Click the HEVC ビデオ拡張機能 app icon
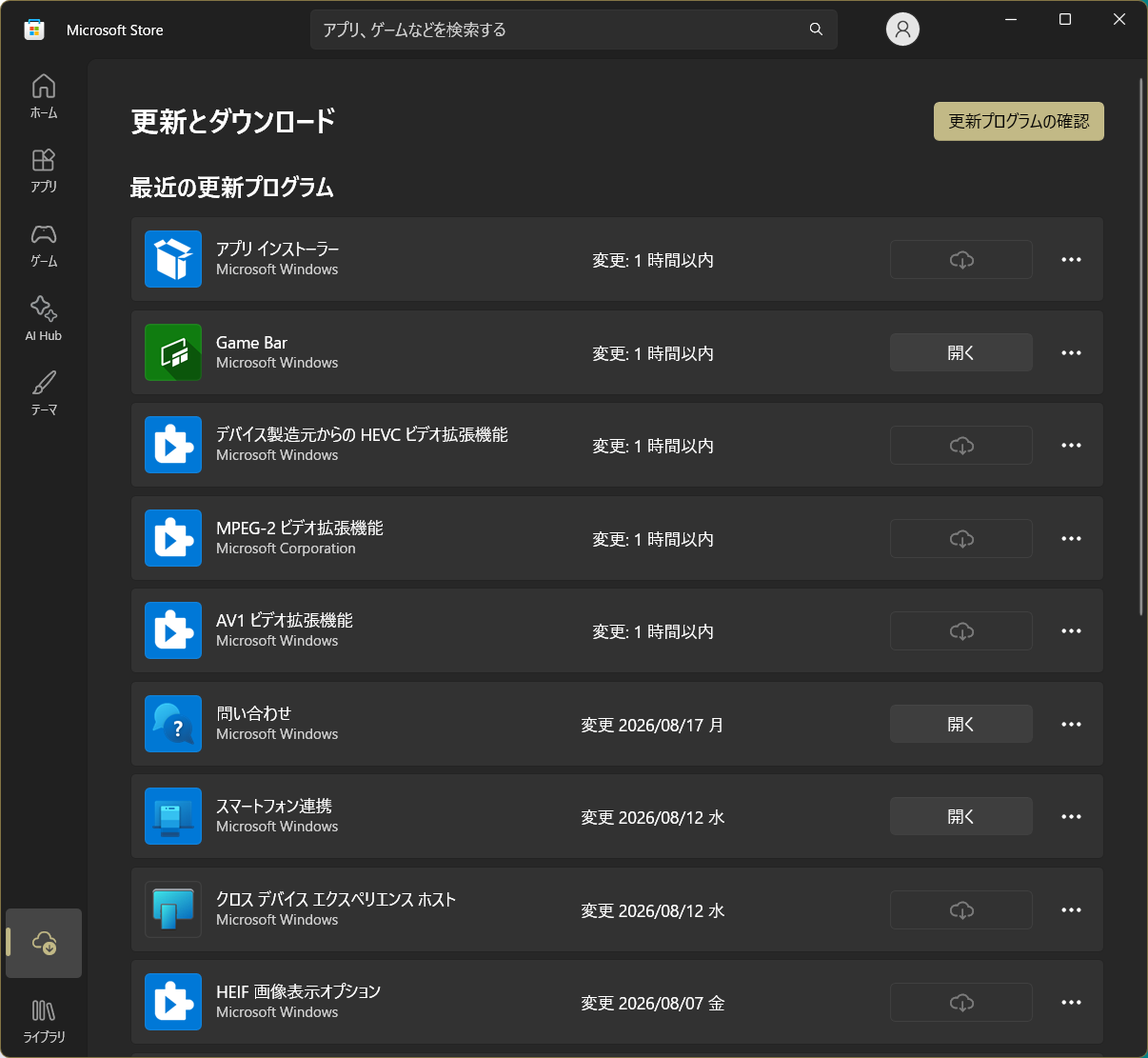The width and height of the screenshot is (1148, 1058). click(173, 445)
